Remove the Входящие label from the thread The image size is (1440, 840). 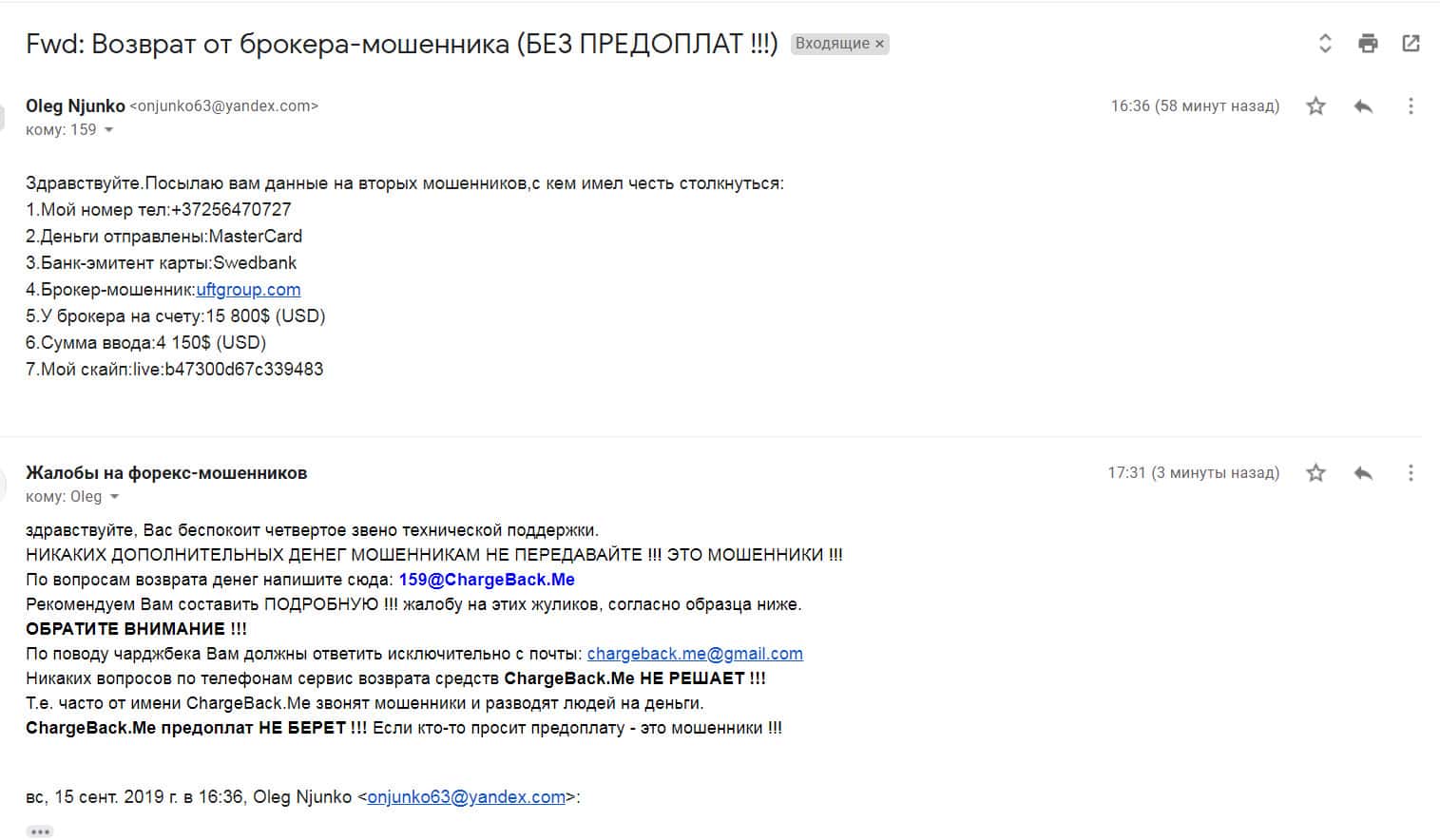[x=880, y=44]
